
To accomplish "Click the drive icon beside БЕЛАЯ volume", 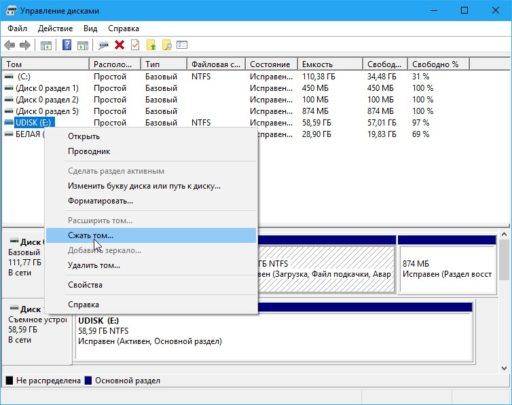I will coord(9,134).
